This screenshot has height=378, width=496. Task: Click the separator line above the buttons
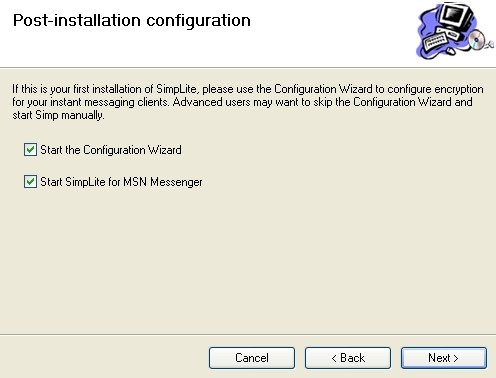tap(248, 334)
